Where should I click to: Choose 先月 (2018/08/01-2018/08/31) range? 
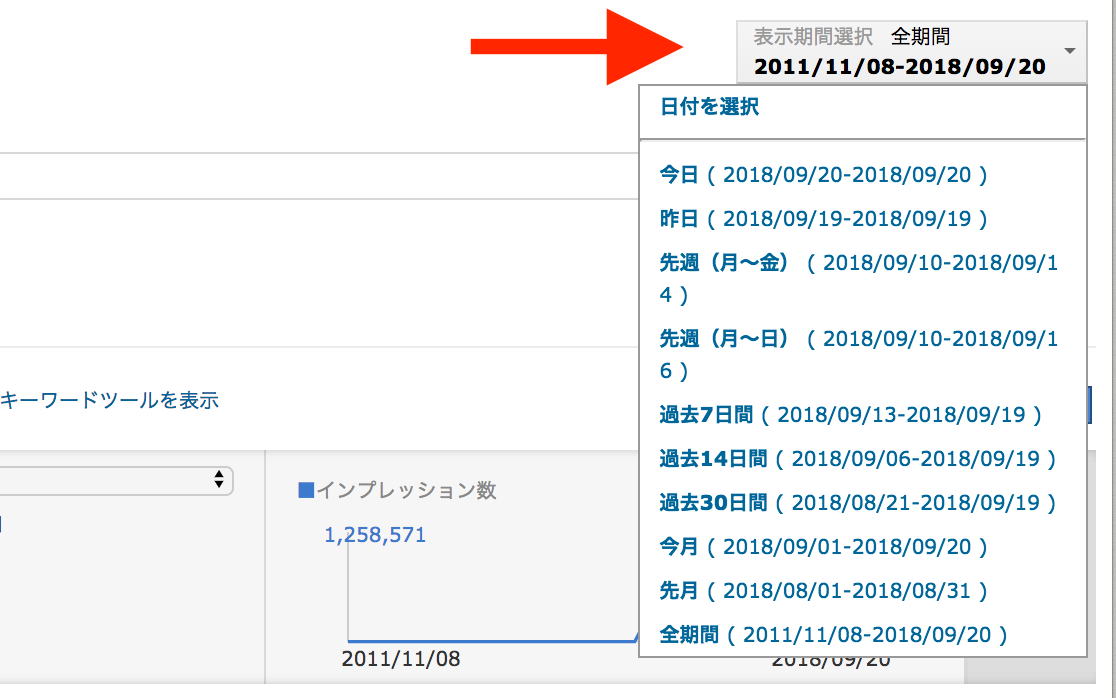tap(823, 591)
